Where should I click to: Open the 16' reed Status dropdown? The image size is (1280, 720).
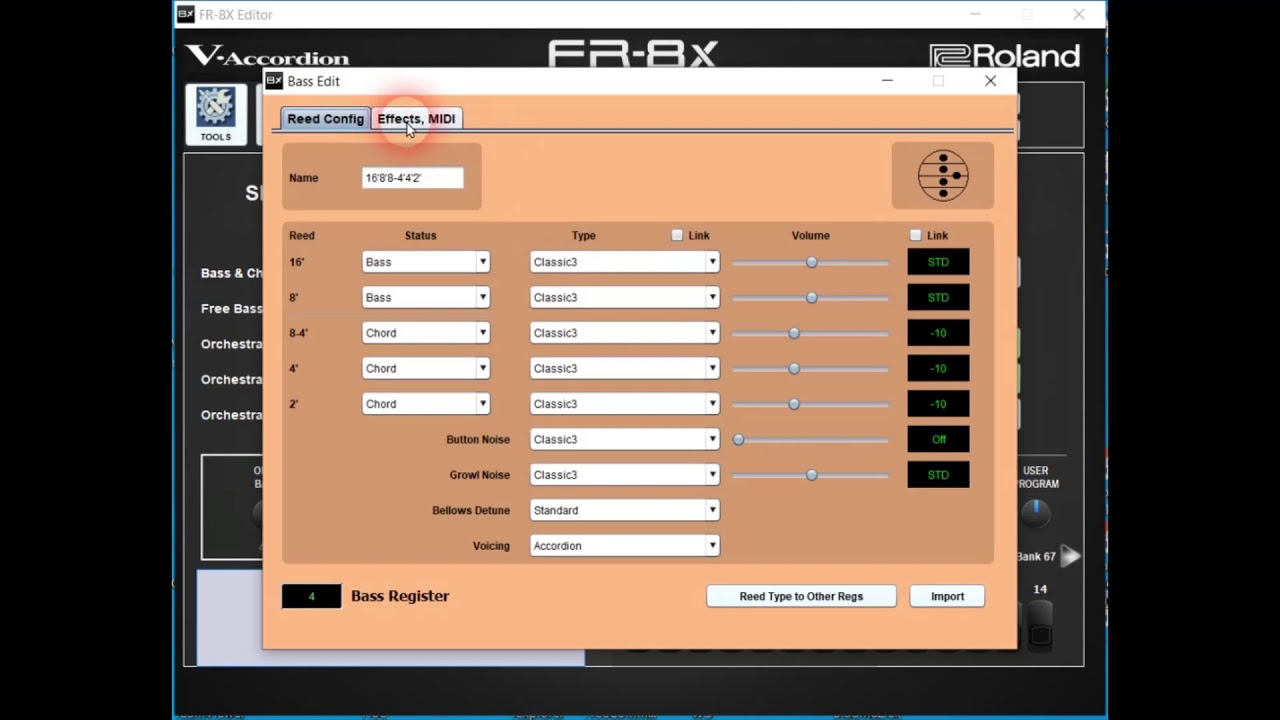click(x=426, y=262)
